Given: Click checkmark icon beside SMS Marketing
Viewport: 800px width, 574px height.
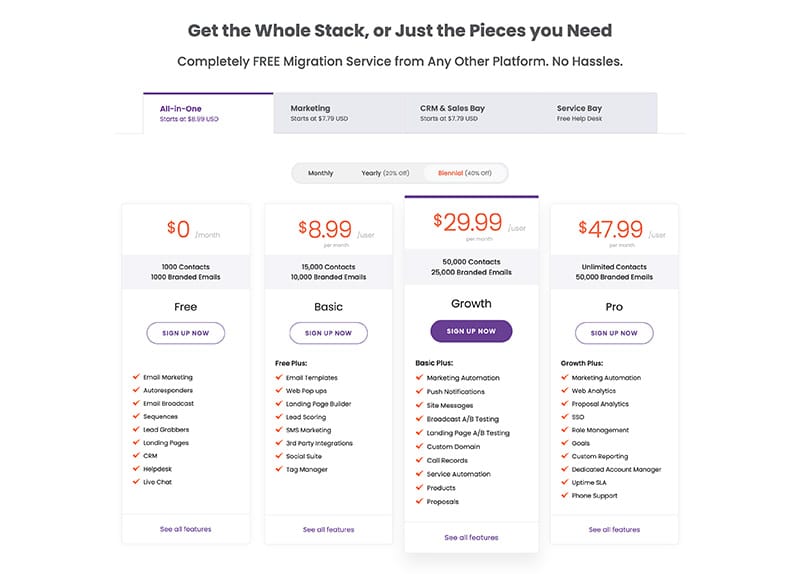Looking at the screenshot, I should (x=279, y=430).
